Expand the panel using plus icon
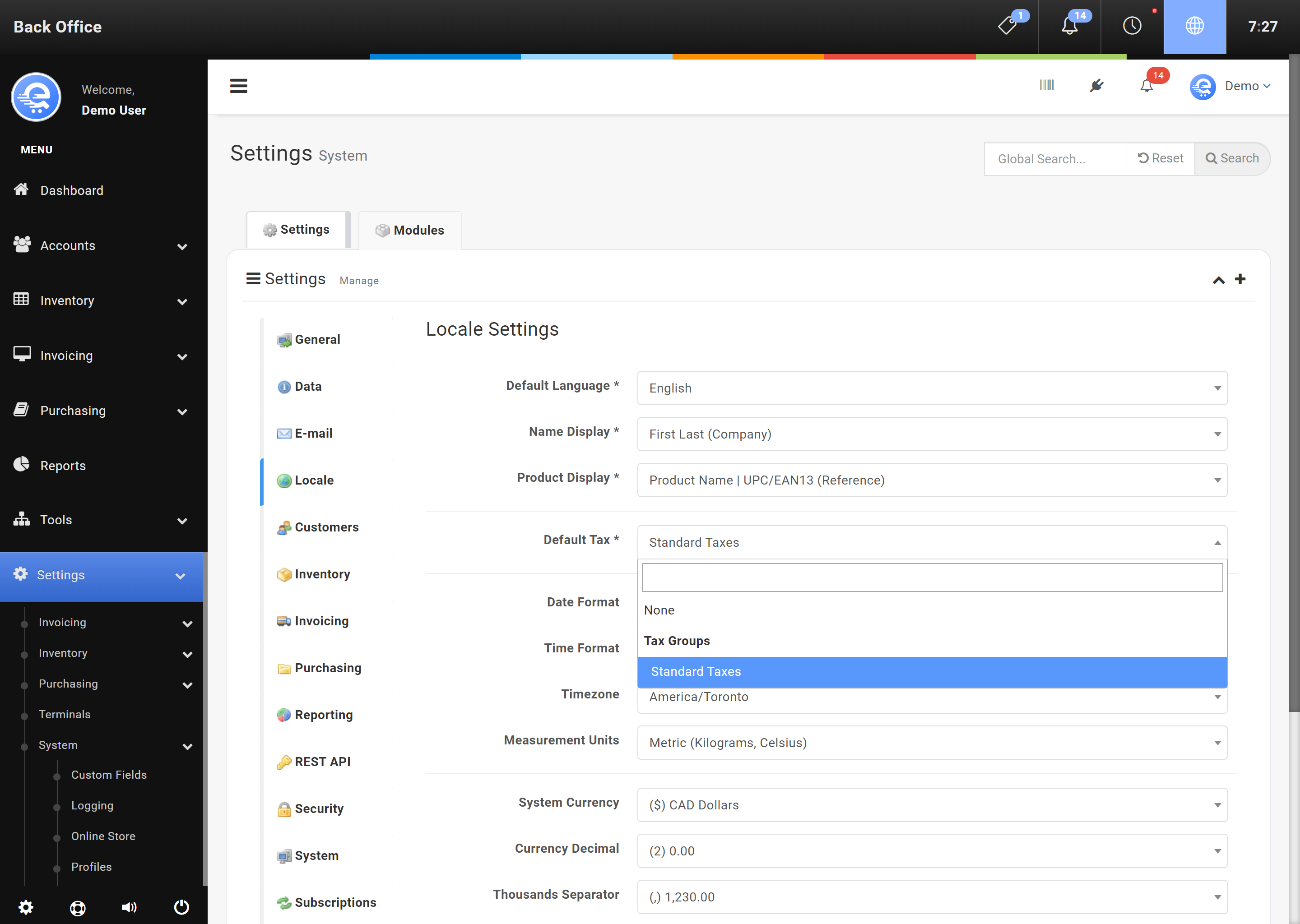 click(x=1240, y=279)
